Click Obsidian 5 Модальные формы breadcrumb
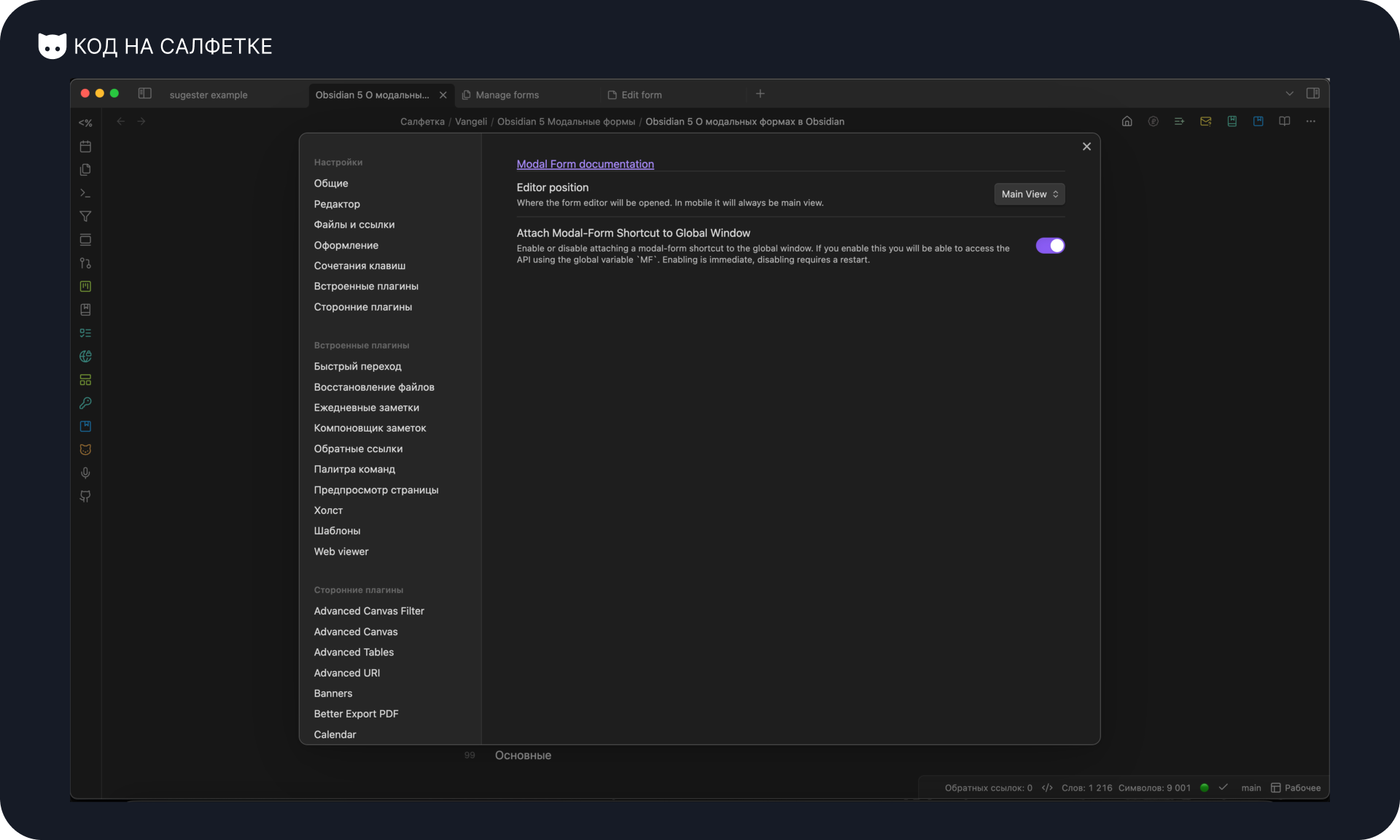 566,122
